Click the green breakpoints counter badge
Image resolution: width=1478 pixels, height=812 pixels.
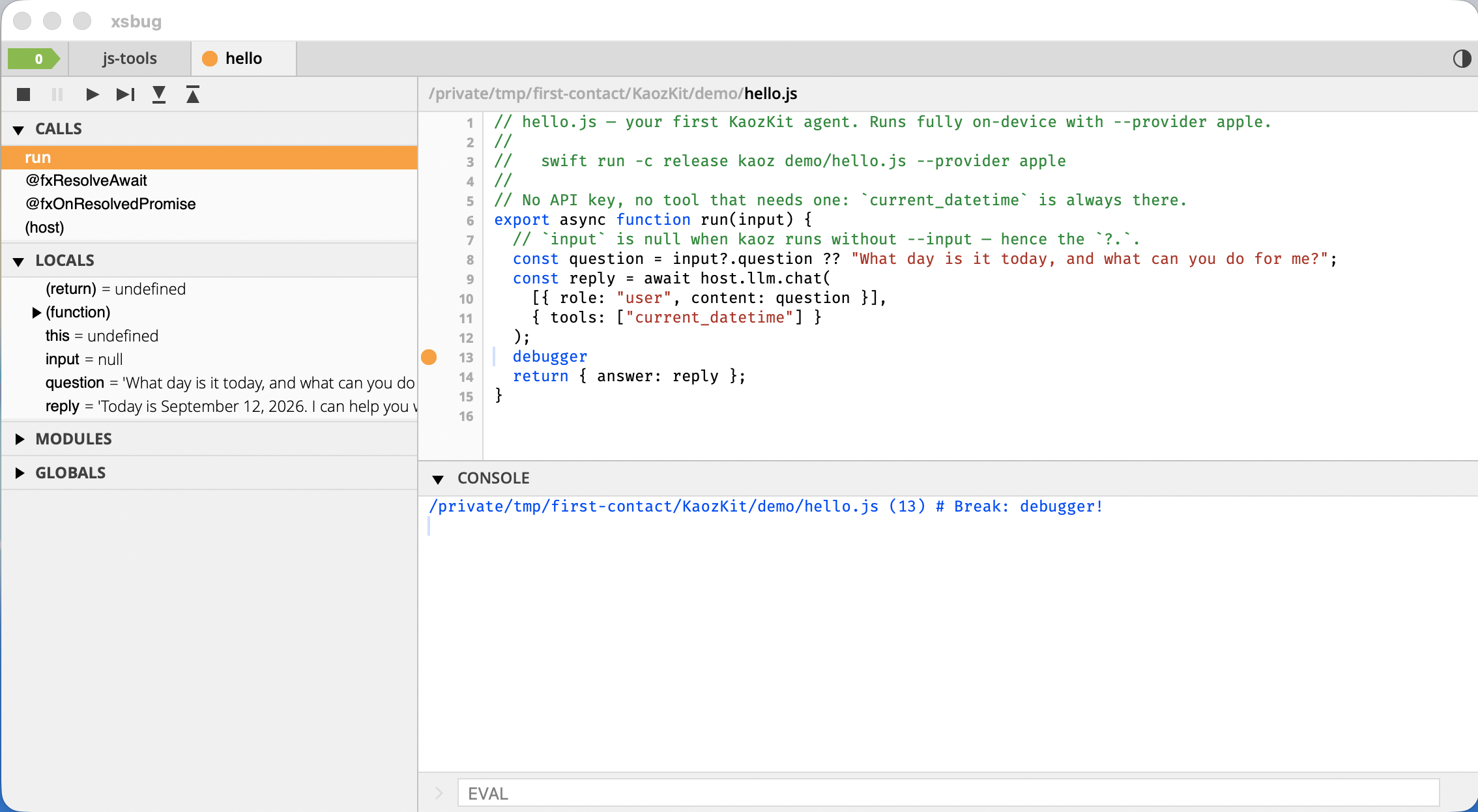34,59
